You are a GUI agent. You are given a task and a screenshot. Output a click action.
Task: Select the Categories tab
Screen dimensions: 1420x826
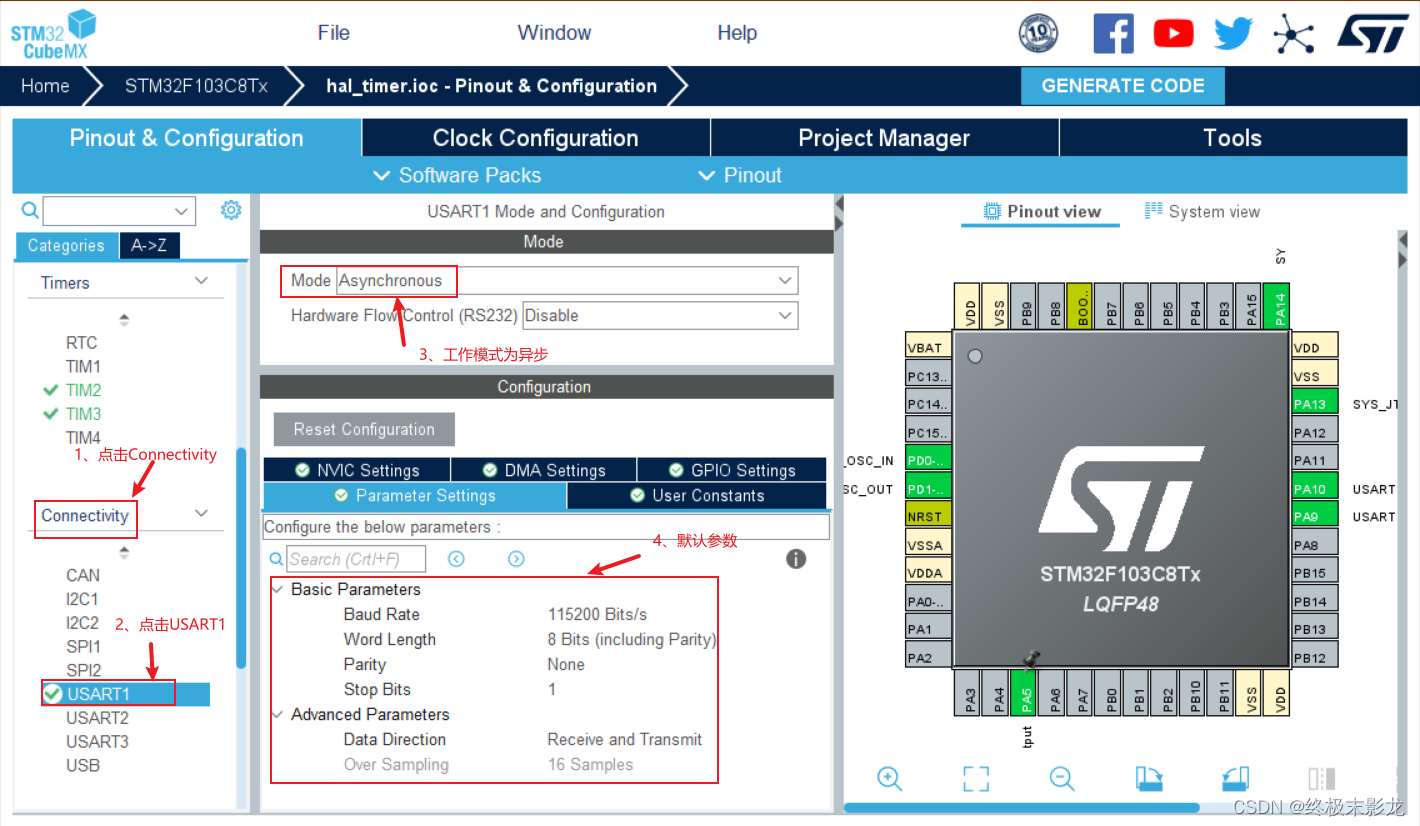coord(66,245)
